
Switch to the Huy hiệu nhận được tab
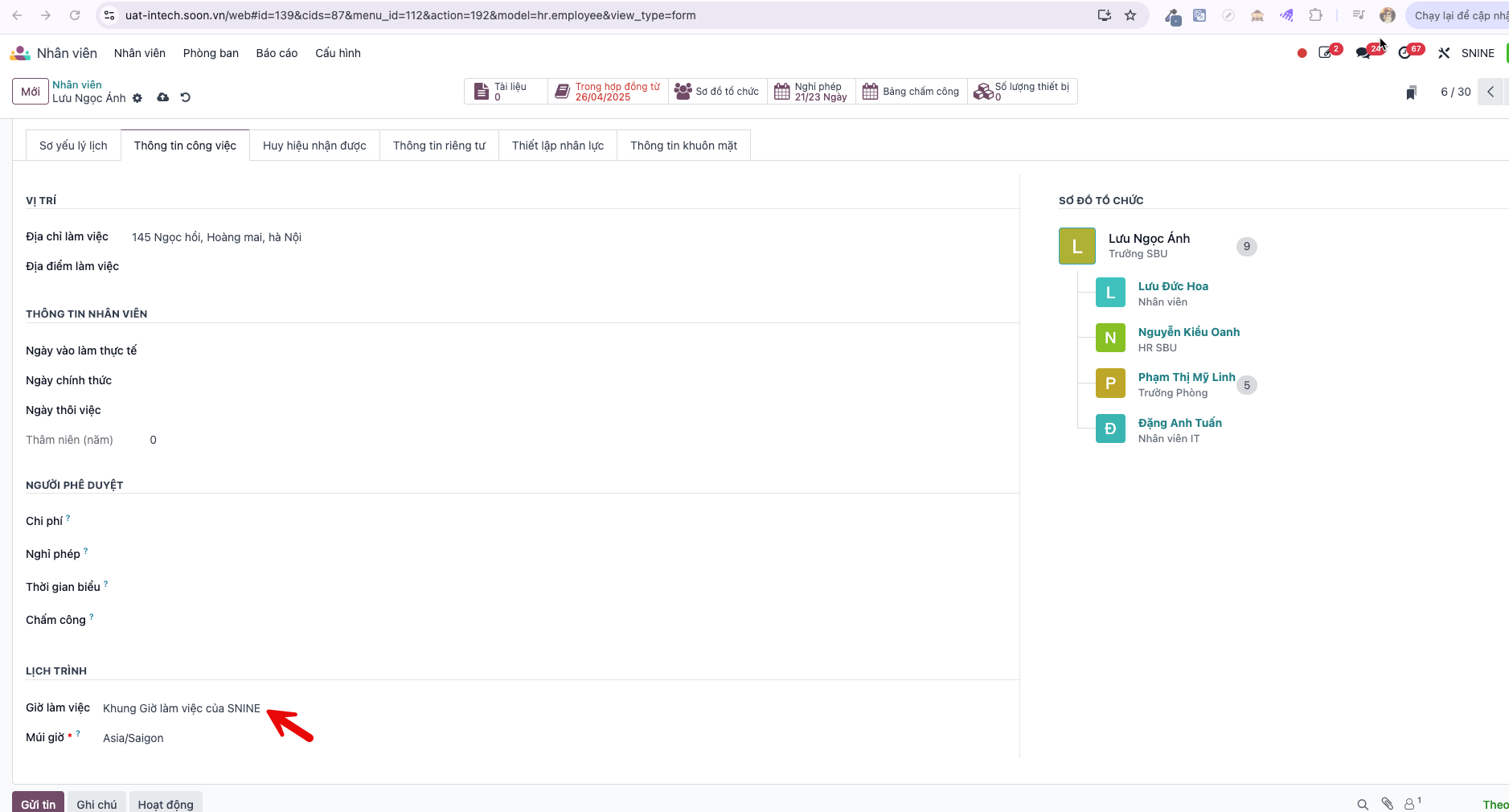point(314,146)
